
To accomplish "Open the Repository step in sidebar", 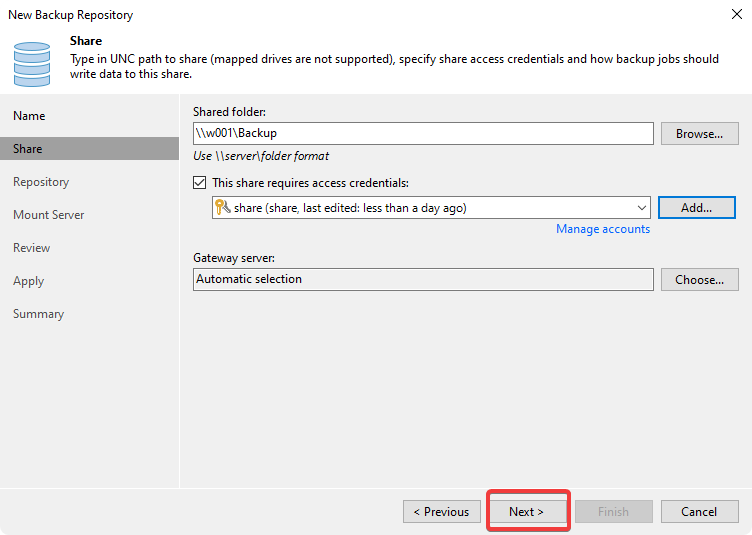I will pos(41,182).
